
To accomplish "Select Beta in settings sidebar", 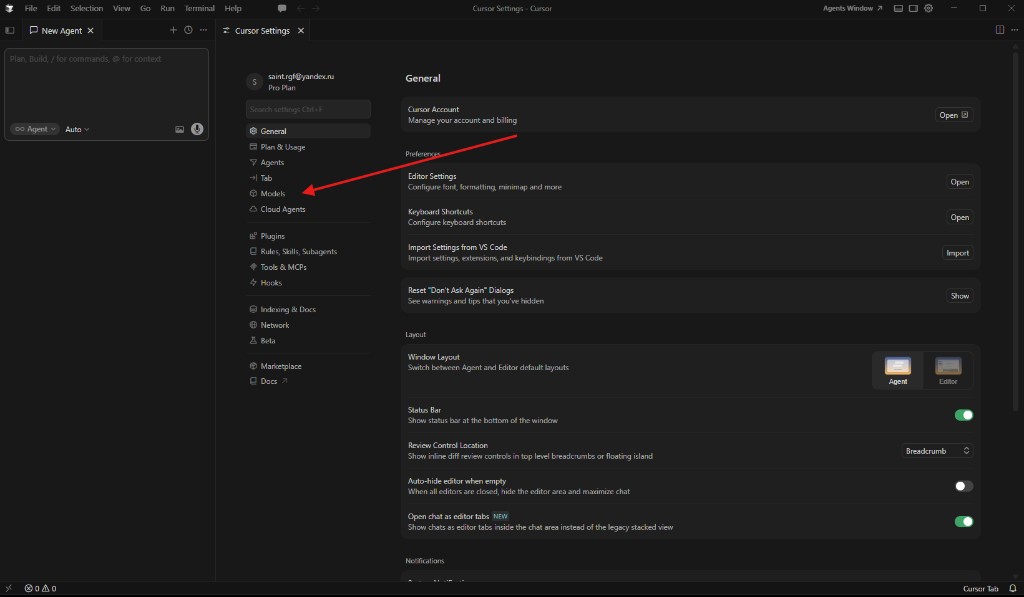I will 308,341.
